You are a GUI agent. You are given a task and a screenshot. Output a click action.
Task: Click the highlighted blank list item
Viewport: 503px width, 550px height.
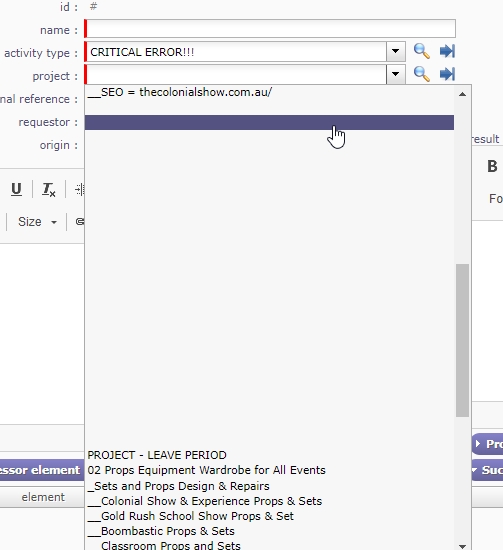click(x=269, y=122)
